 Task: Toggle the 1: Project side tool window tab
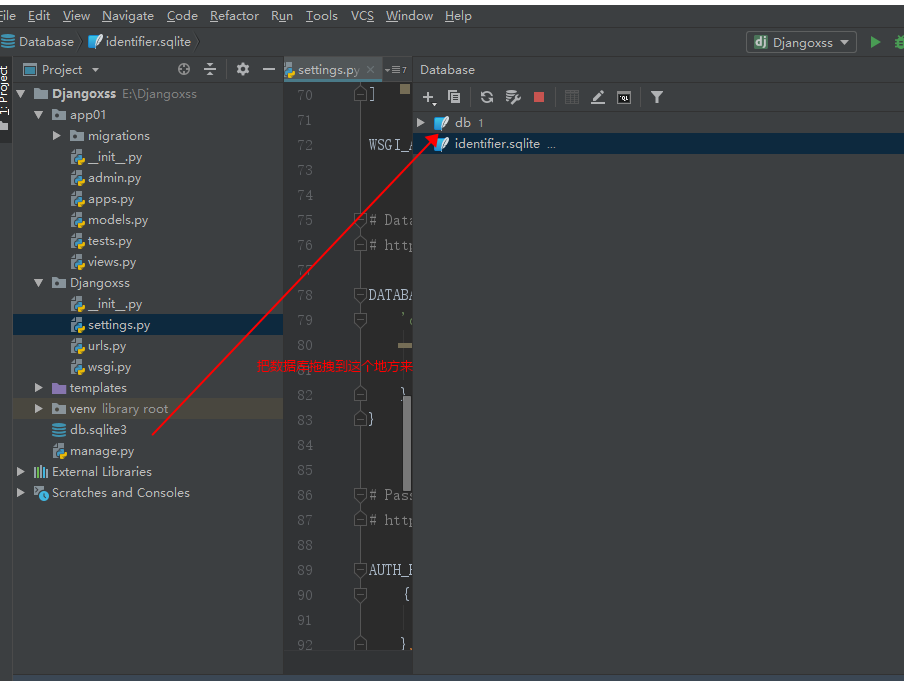pos(5,92)
